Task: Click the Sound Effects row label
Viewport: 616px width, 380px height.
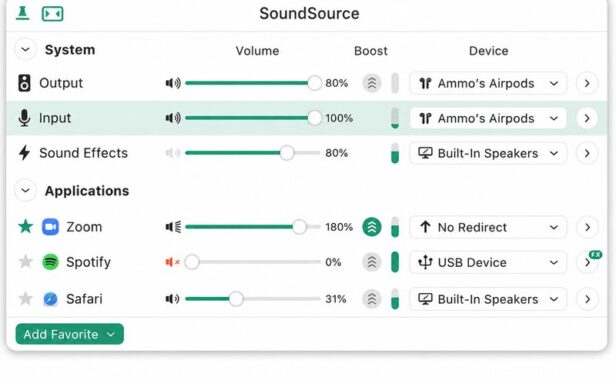Action: (x=83, y=153)
